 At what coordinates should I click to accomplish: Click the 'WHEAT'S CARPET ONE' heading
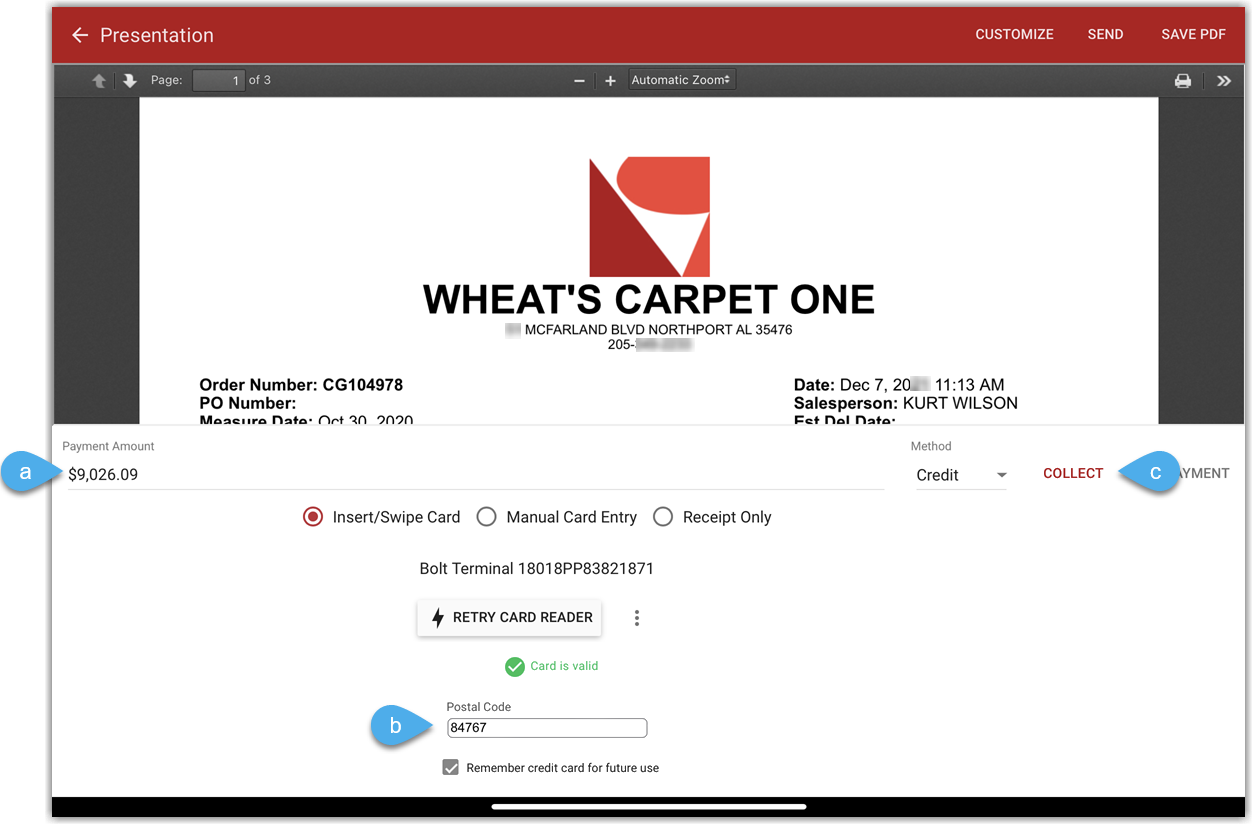[649, 299]
